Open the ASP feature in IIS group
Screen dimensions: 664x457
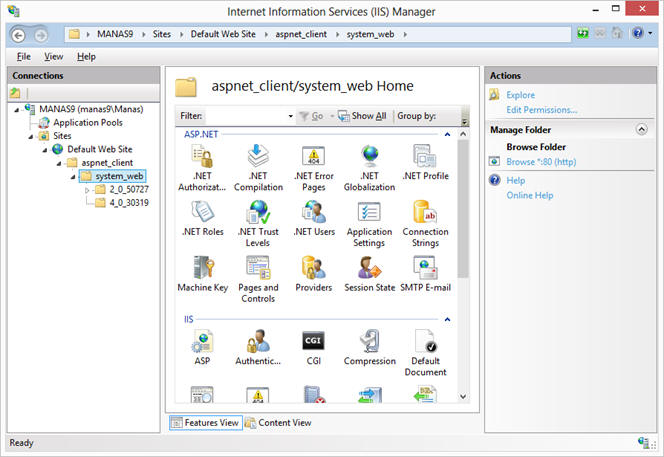pyautogui.click(x=202, y=347)
